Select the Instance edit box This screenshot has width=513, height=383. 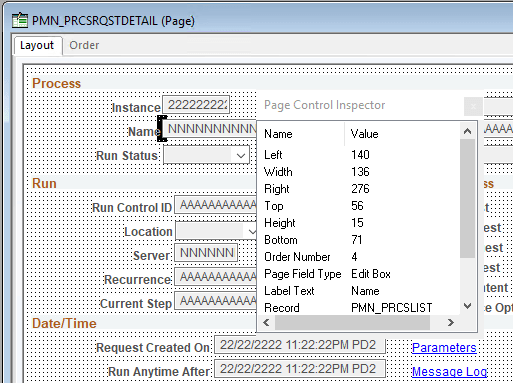pos(196,105)
